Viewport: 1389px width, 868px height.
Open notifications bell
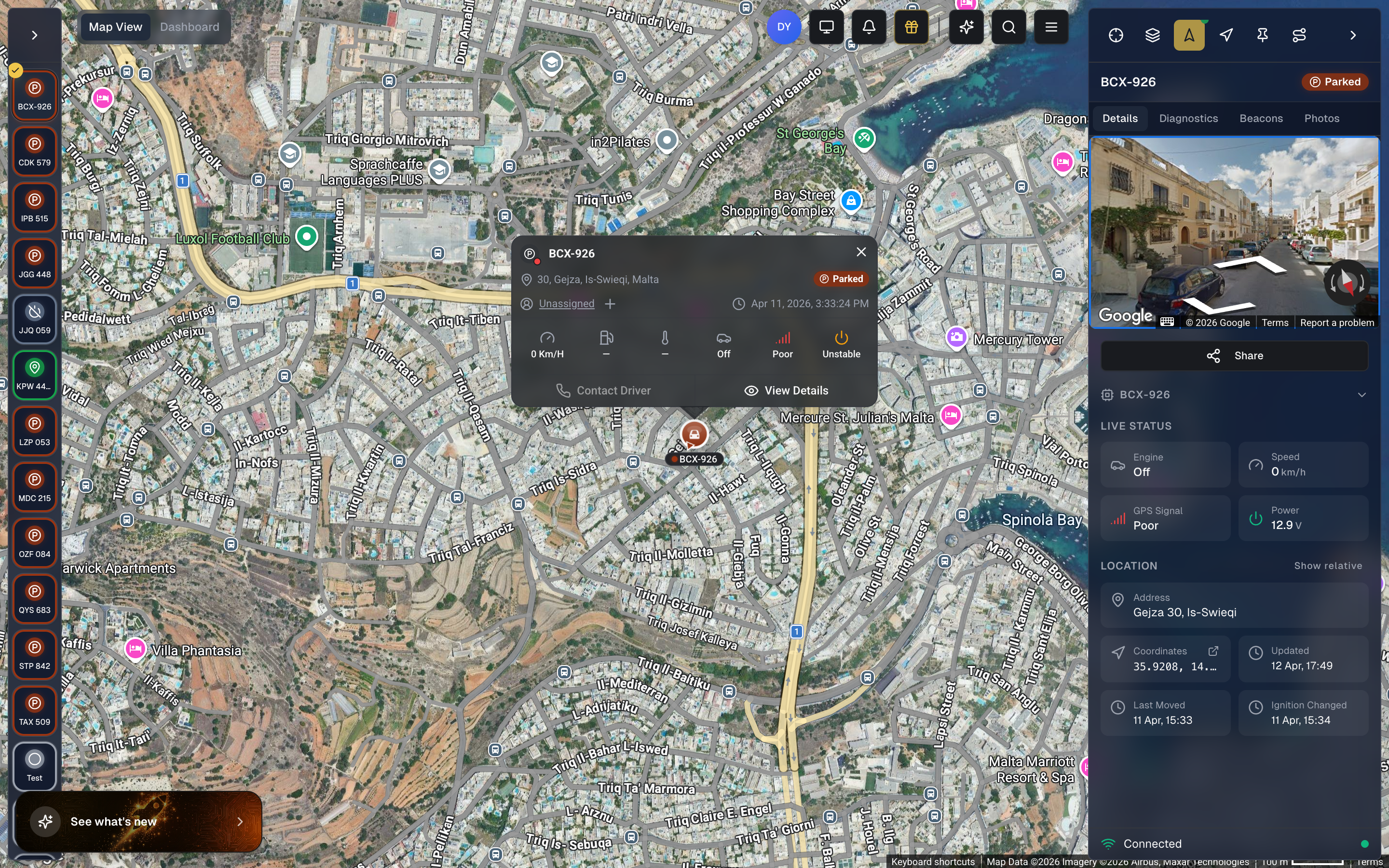point(869,27)
